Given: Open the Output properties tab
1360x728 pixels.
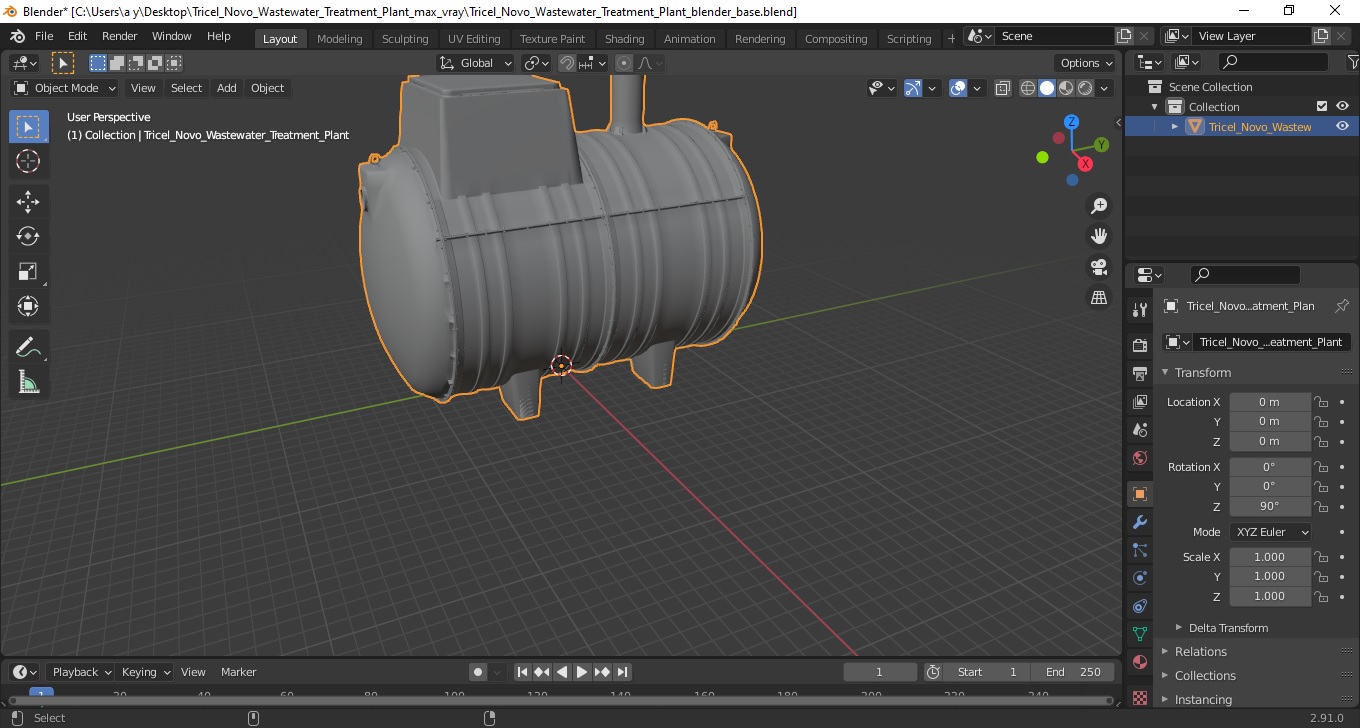Looking at the screenshot, I should pos(1139,374).
